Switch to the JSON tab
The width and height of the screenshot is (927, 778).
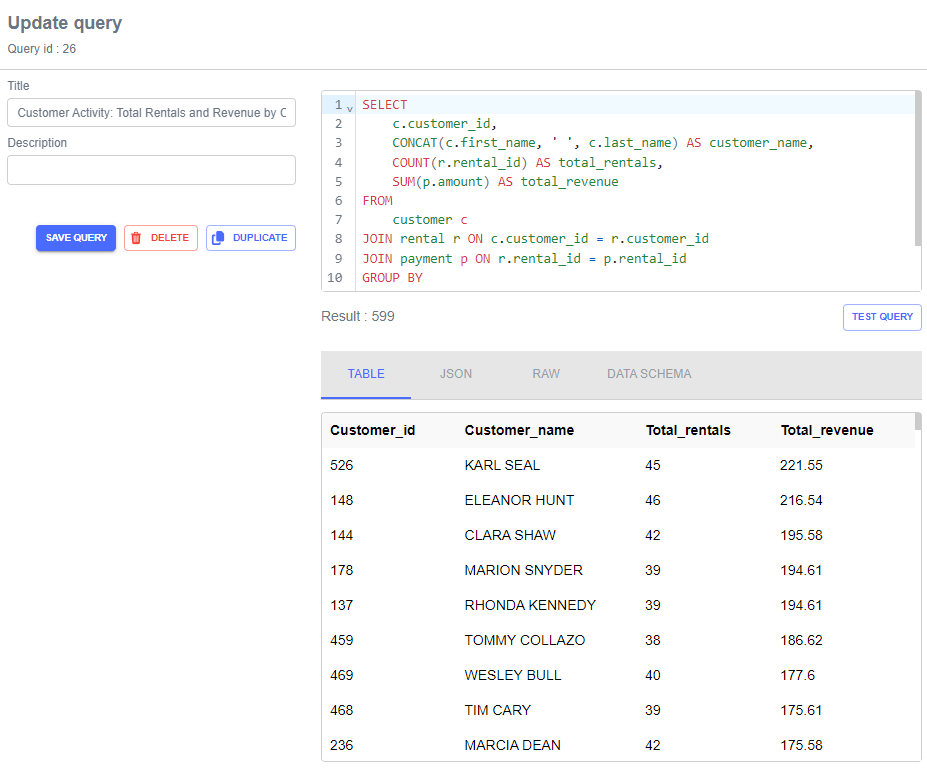tap(455, 374)
